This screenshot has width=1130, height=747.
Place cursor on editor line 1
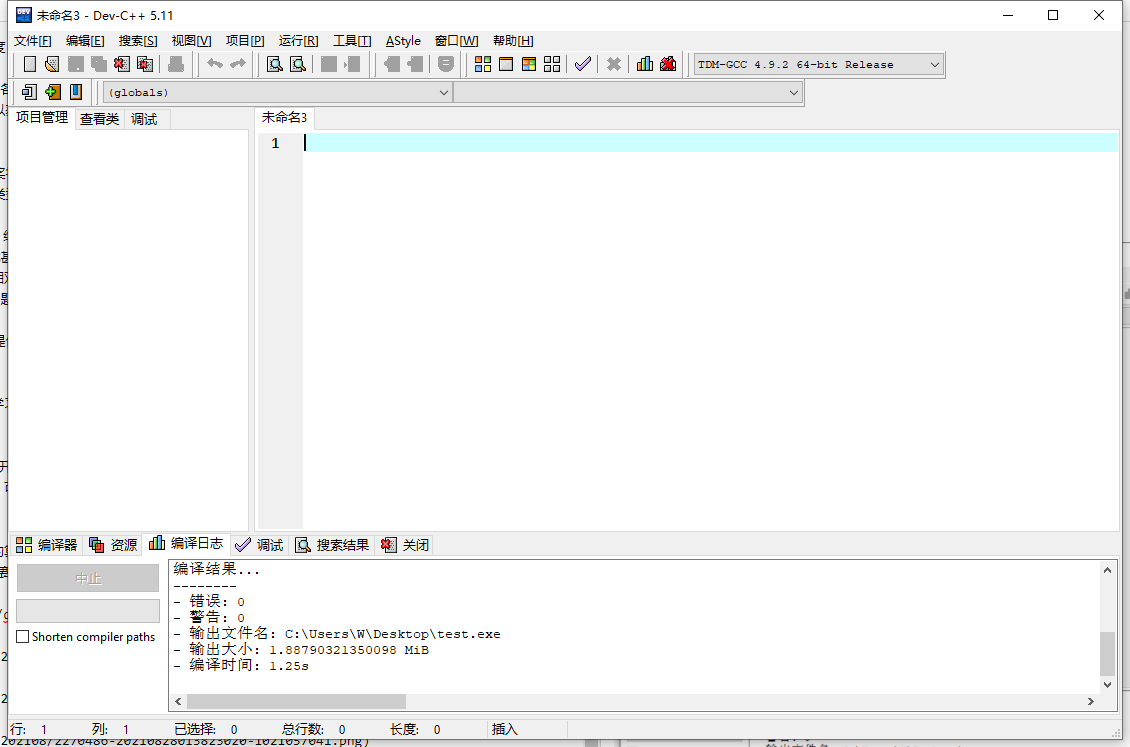click(711, 143)
